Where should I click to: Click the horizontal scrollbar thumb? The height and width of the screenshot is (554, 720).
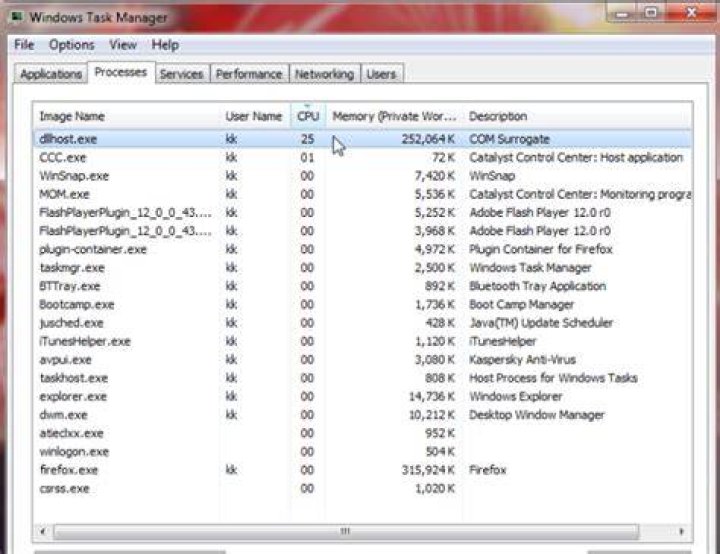point(345,531)
